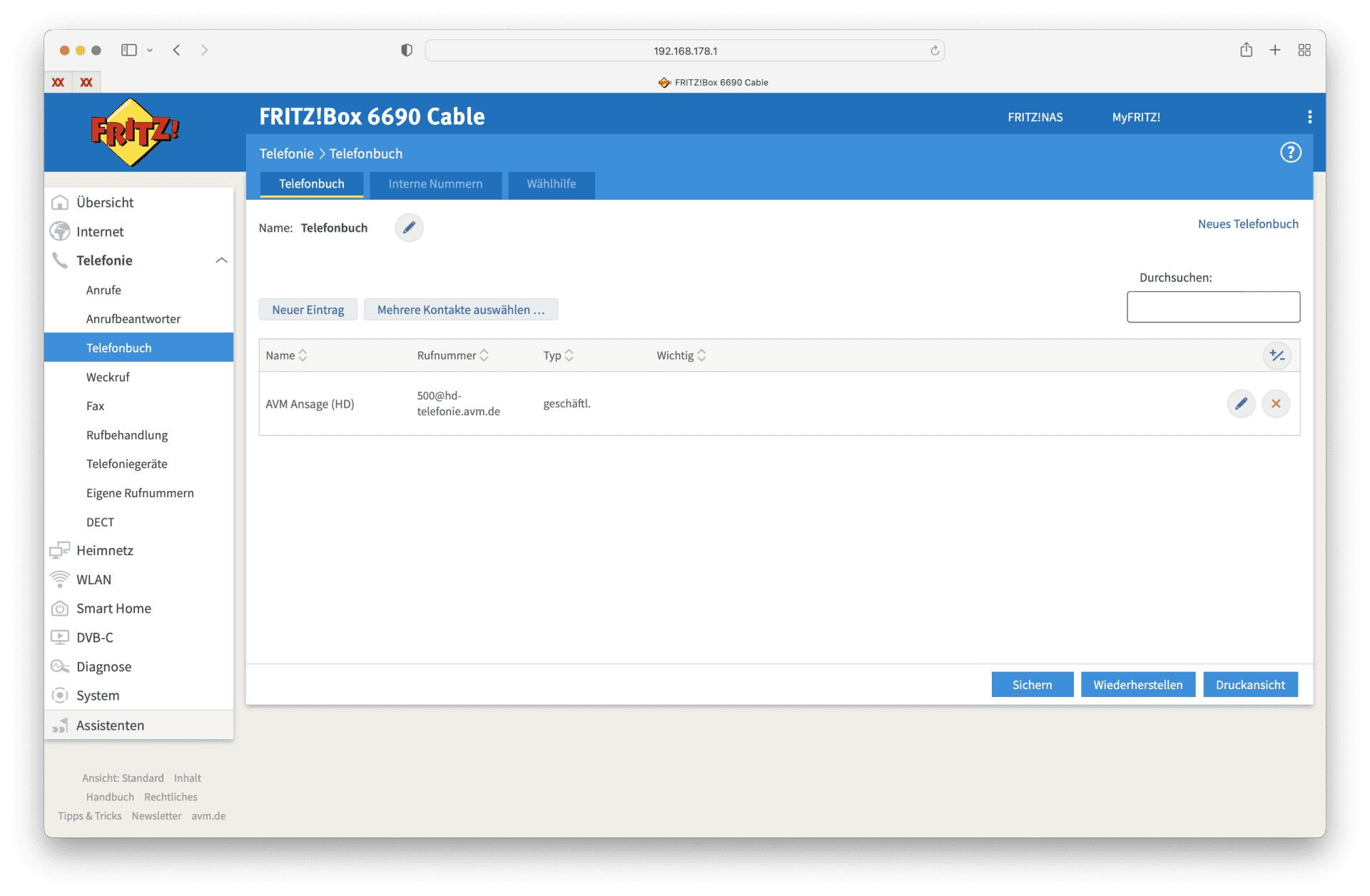Image resolution: width=1370 pixels, height=896 pixels.
Task: Open a new Safari tab
Action: 1275,50
